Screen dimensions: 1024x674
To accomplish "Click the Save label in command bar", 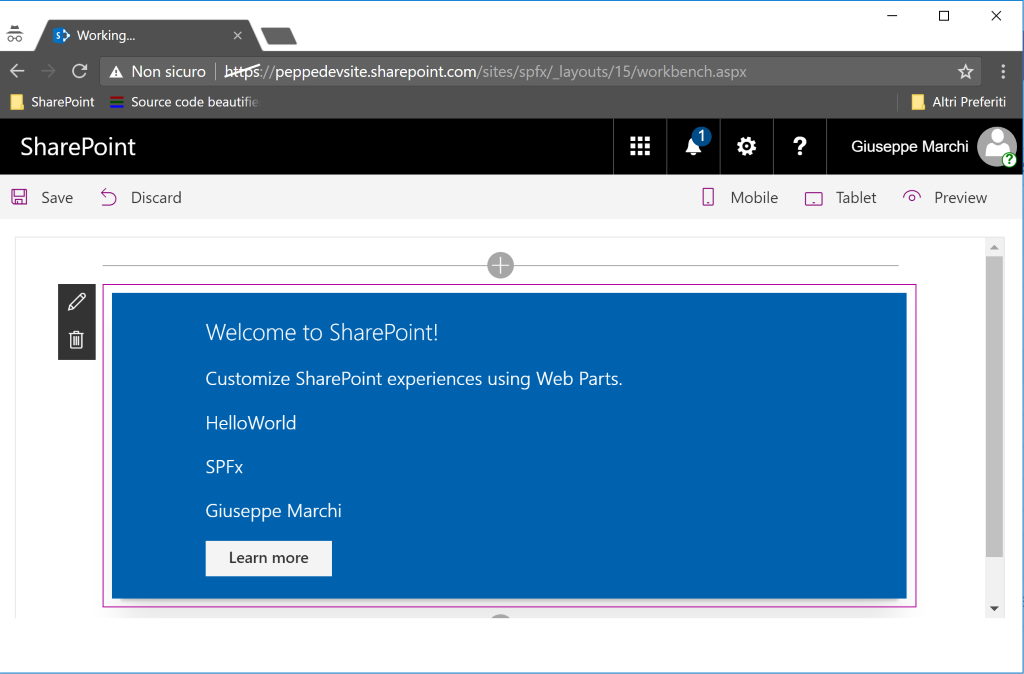I will point(57,197).
